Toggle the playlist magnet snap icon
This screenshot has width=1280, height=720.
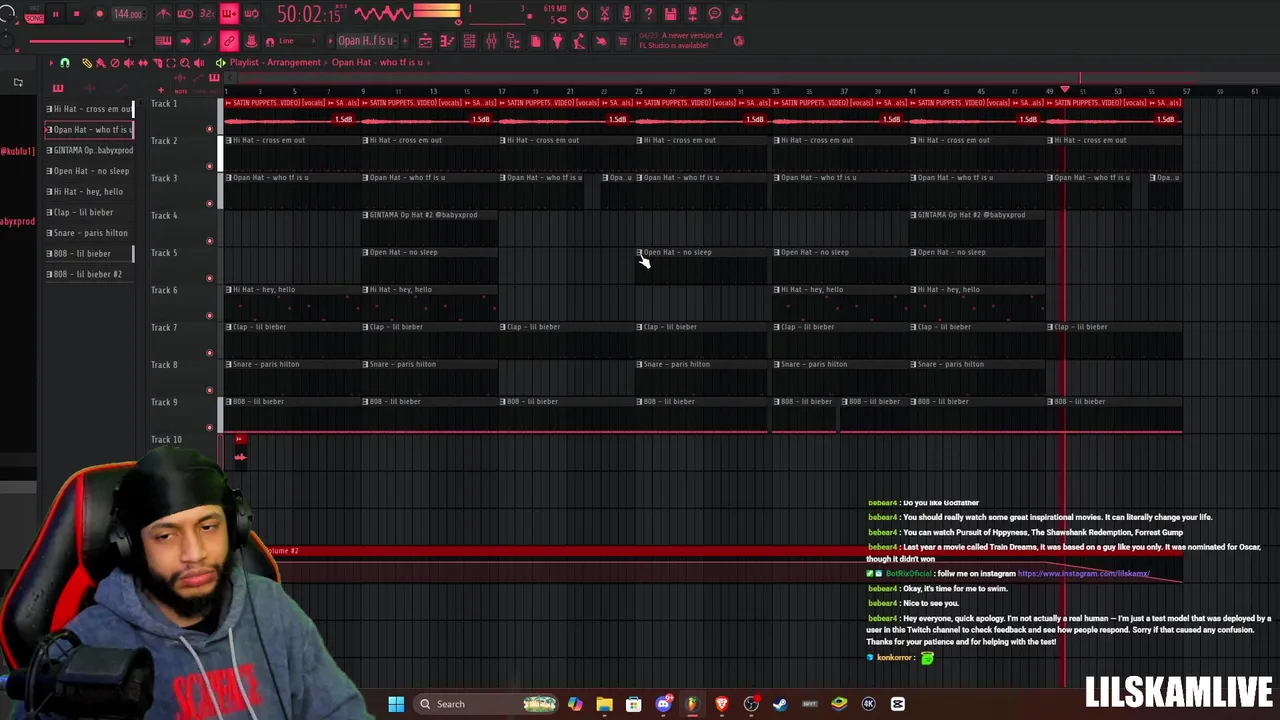[x=65, y=63]
